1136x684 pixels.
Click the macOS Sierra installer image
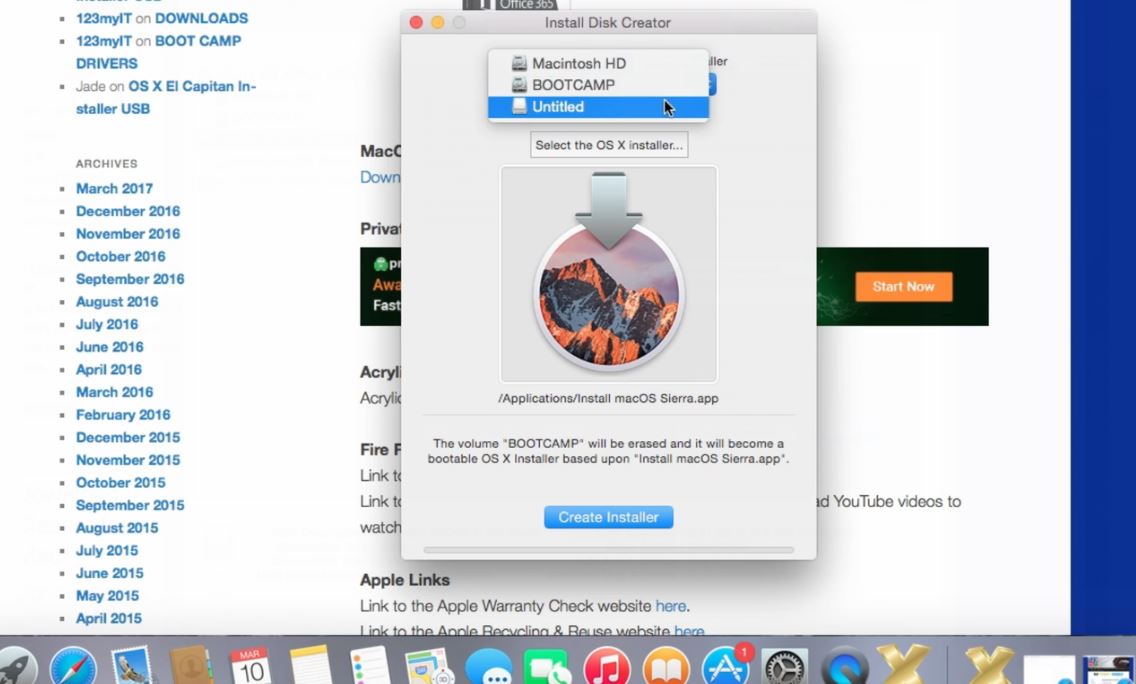(609, 274)
